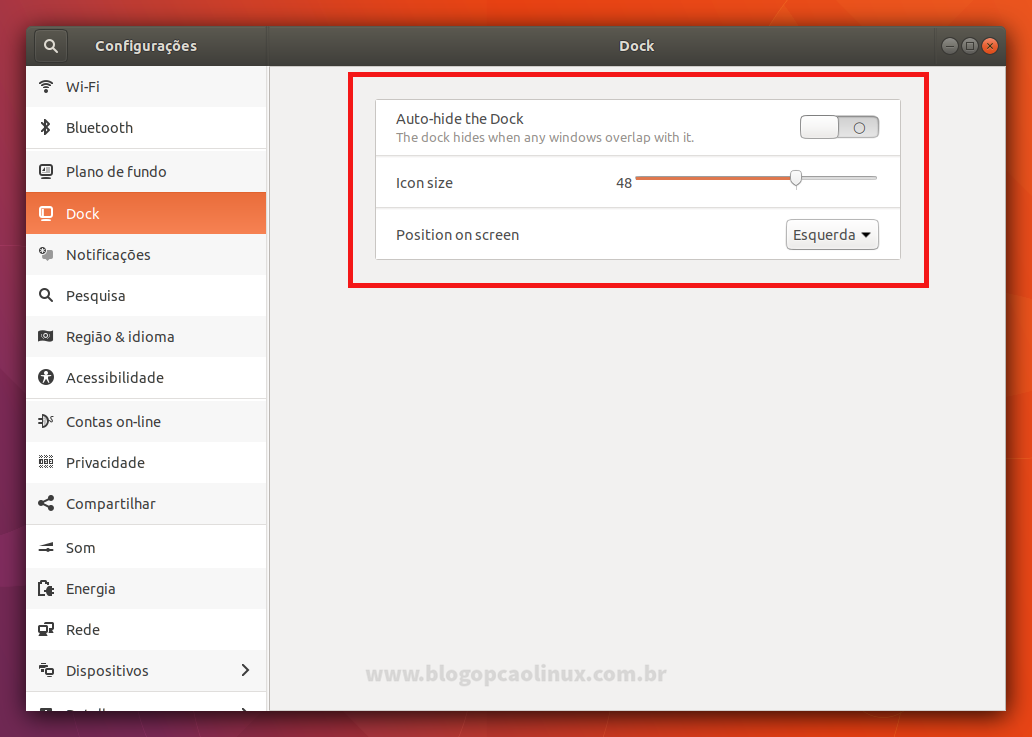The height and width of the screenshot is (737, 1032).
Task: Click the Privacidade grid icon
Action: (x=46, y=462)
